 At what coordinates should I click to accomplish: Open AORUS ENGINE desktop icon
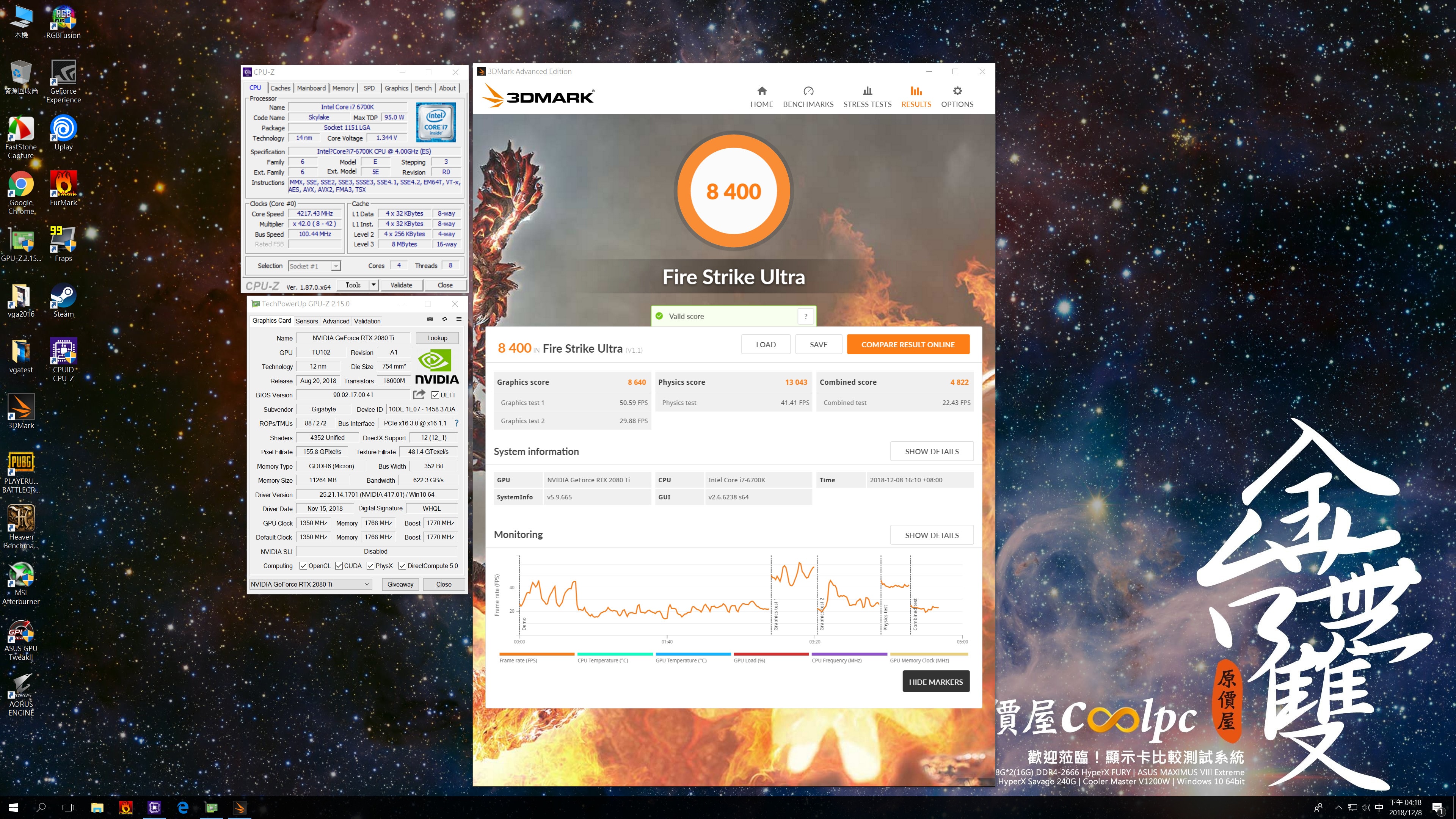click(21, 695)
